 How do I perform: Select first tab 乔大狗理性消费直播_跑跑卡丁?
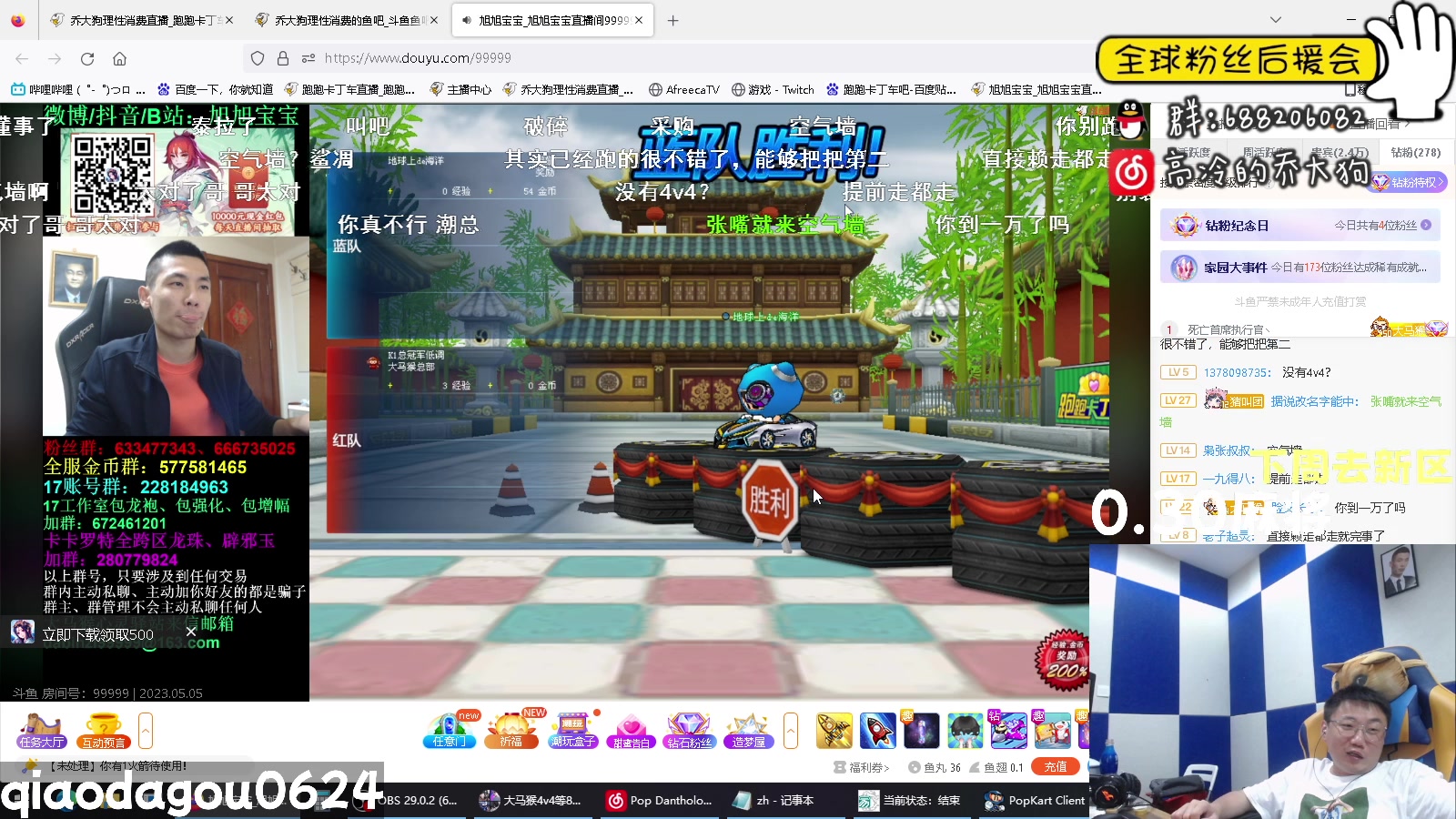141,20
